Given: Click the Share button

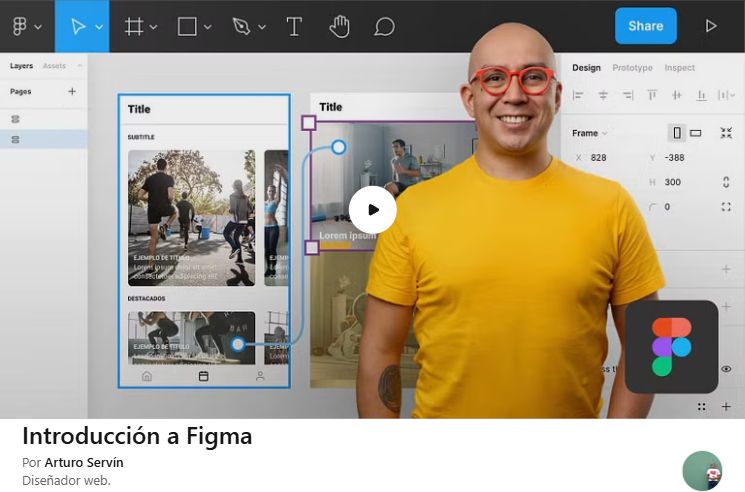Looking at the screenshot, I should click(646, 26).
